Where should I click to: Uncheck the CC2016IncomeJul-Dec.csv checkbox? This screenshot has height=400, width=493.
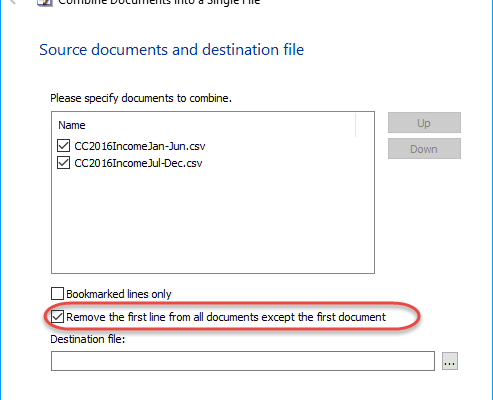tap(63, 163)
